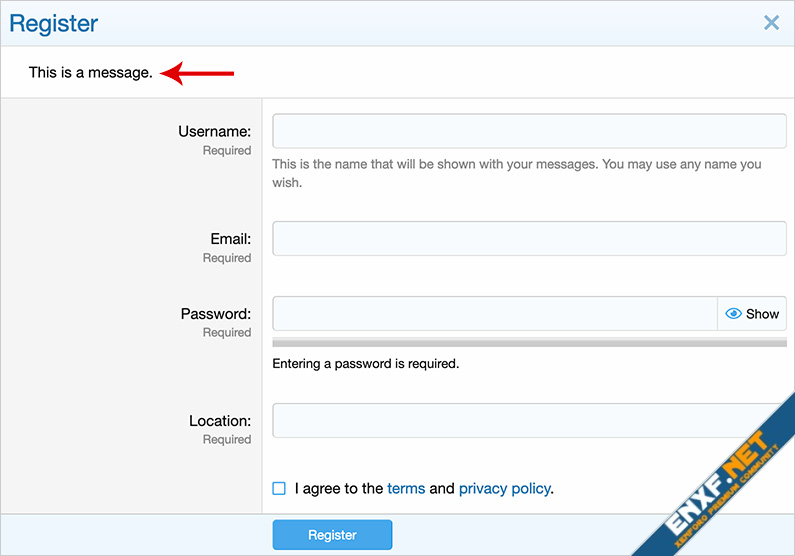The width and height of the screenshot is (795, 556).
Task: Click the Email field label
Action: 230,239
